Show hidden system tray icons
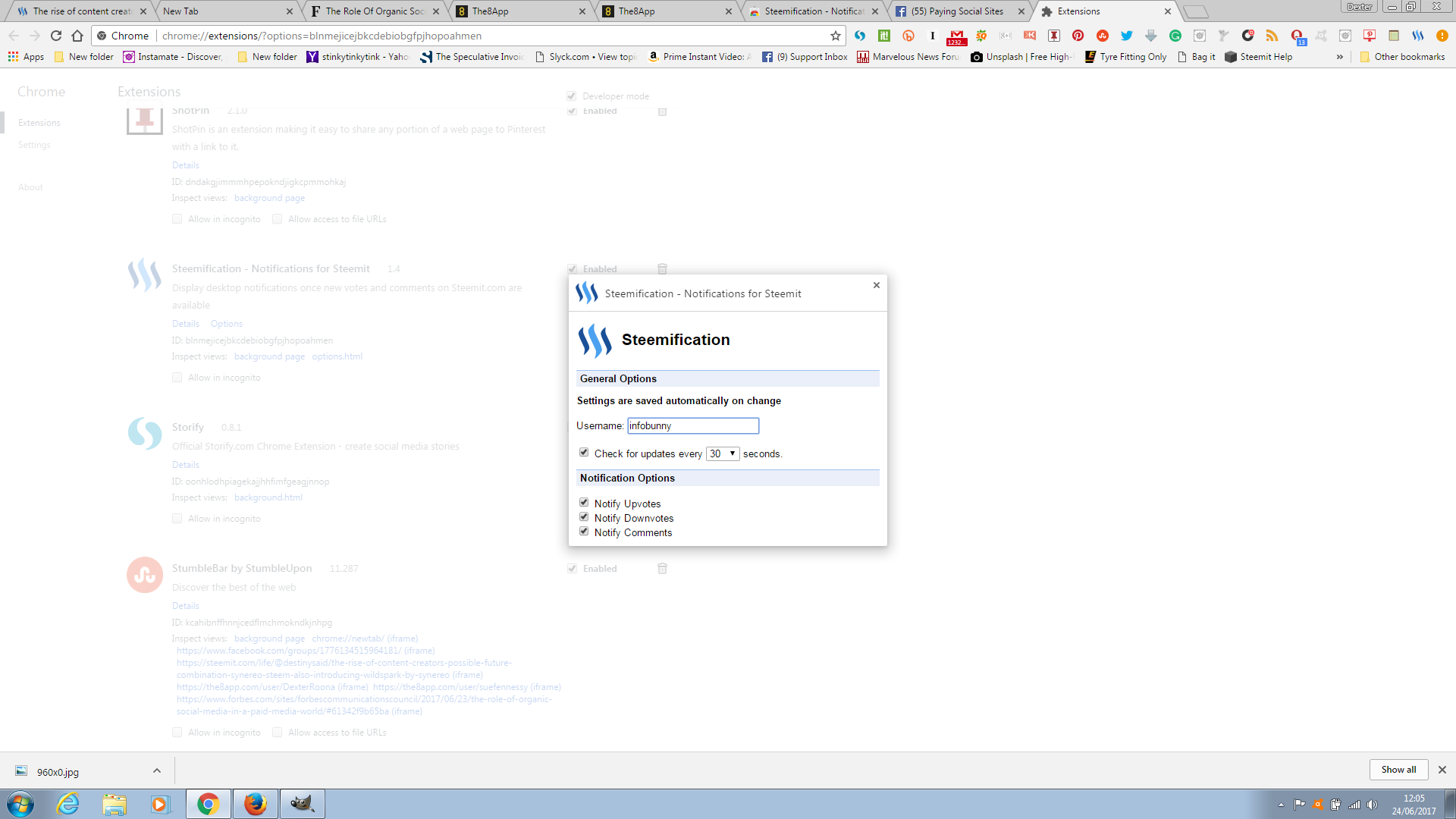The height and width of the screenshot is (819, 1456). 1281,805
